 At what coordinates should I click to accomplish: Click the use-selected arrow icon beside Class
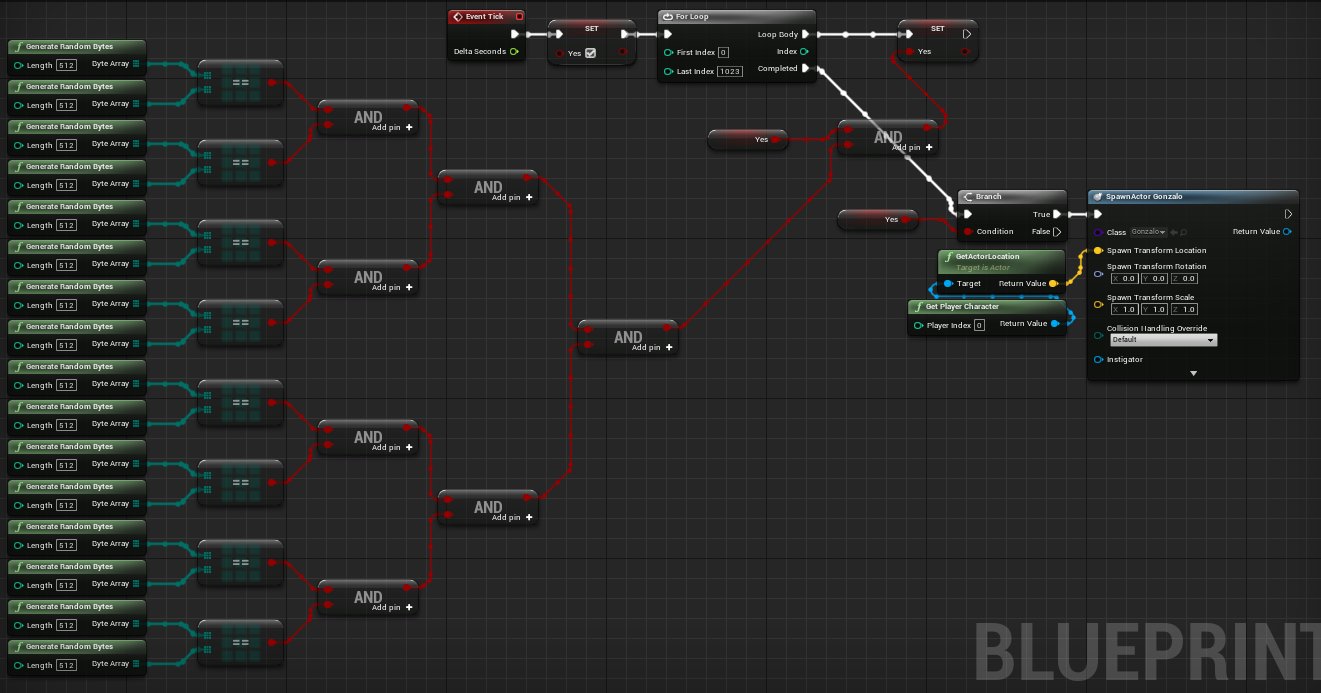click(x=1174, y=232)
